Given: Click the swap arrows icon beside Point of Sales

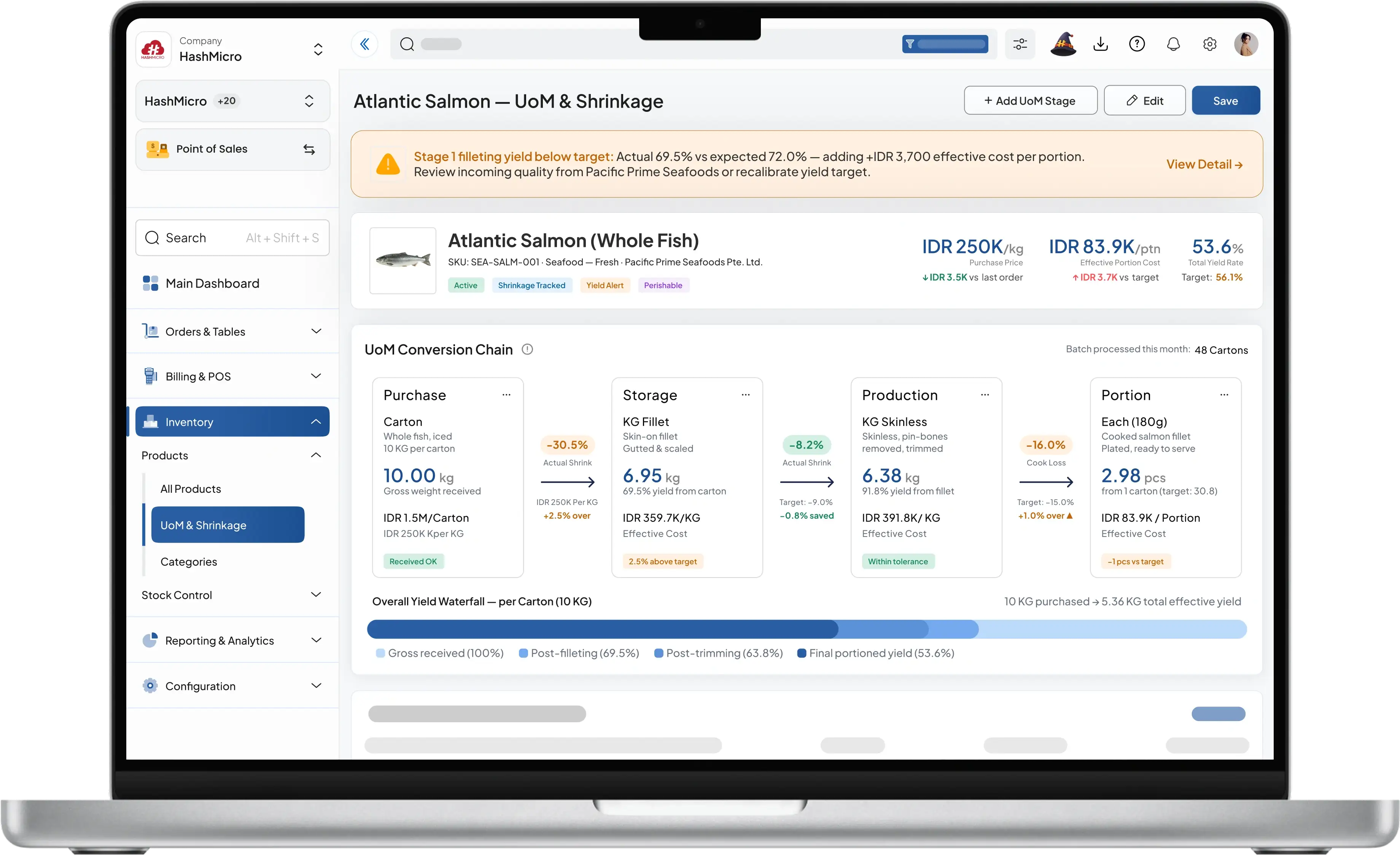Looking at the screenshot, I should pos(309,150).
